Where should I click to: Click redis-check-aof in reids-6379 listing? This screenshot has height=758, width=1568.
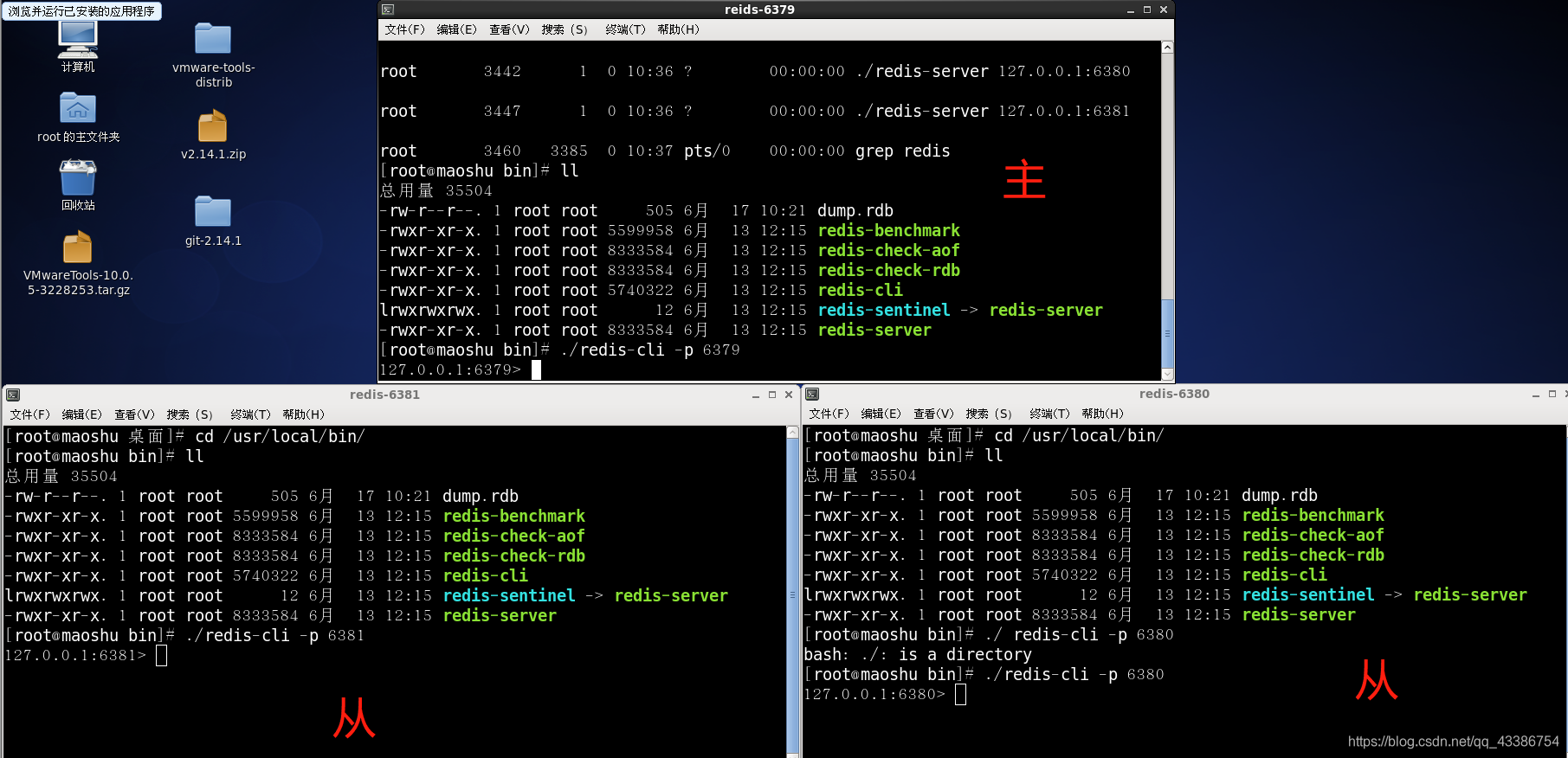tap(888, 251)
